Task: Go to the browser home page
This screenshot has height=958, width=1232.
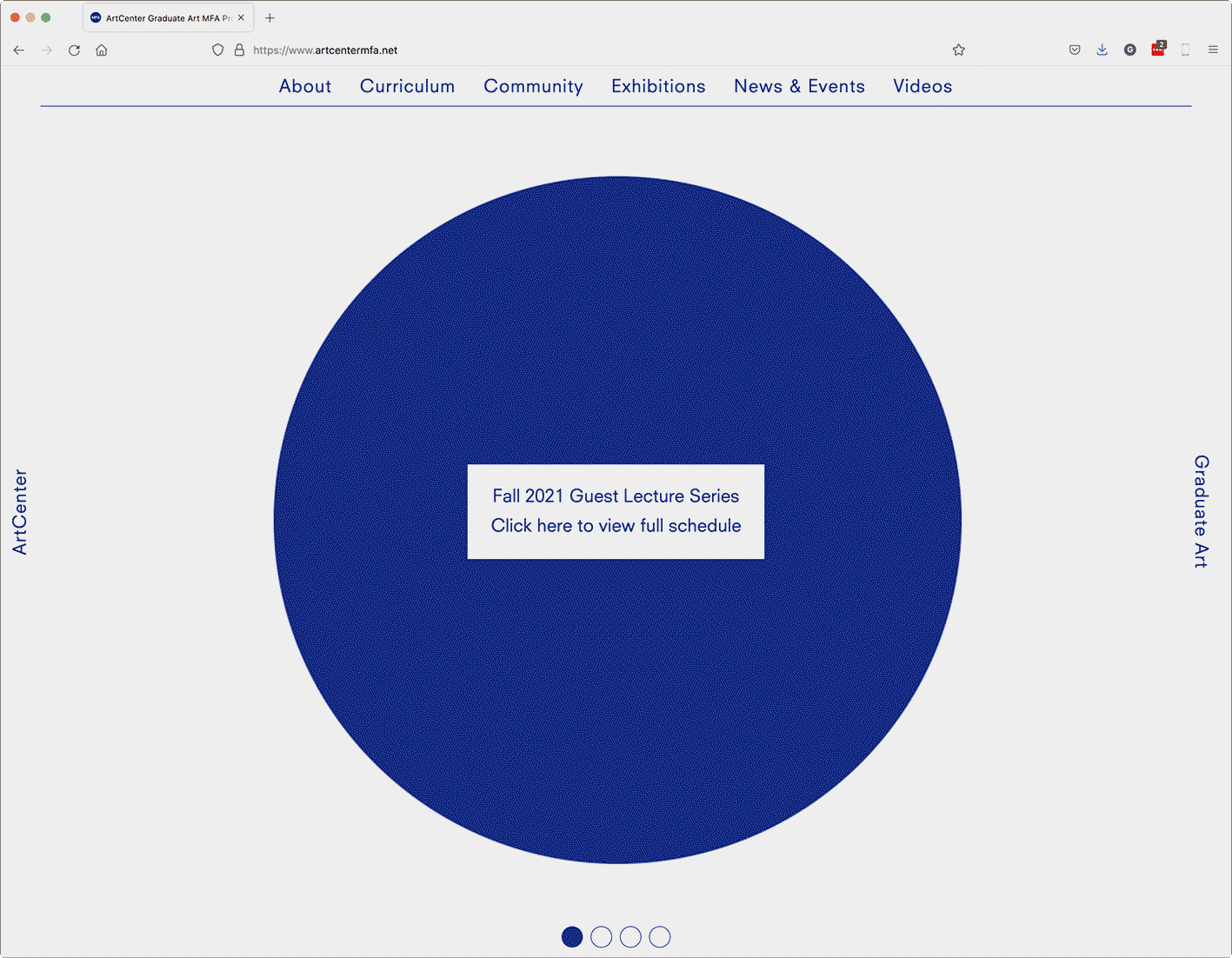Action: (102, 50)
